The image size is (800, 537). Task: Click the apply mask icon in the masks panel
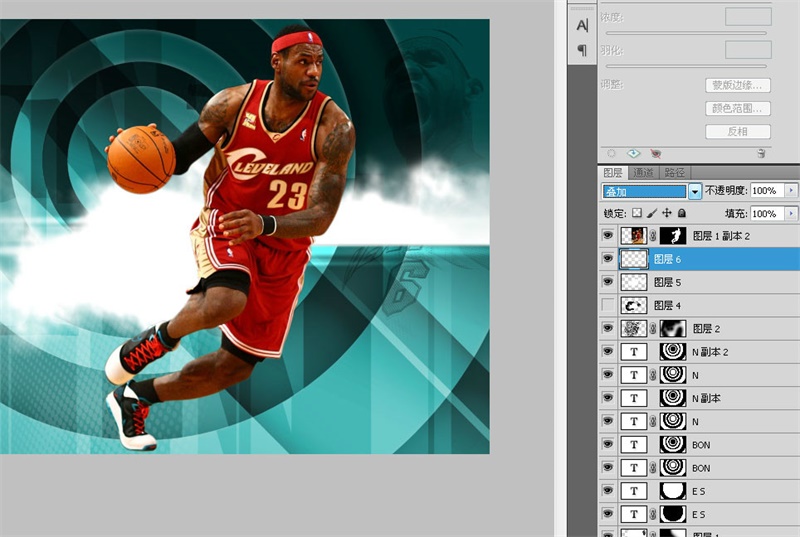[x=634, y=154]
